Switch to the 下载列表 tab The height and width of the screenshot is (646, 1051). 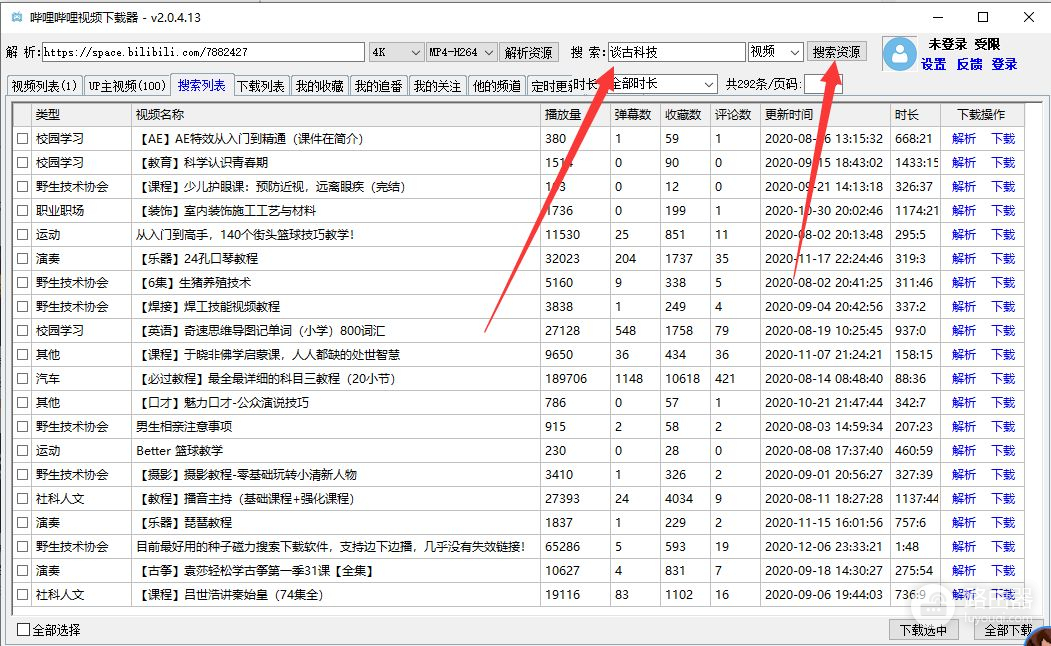tap(260, 86)
